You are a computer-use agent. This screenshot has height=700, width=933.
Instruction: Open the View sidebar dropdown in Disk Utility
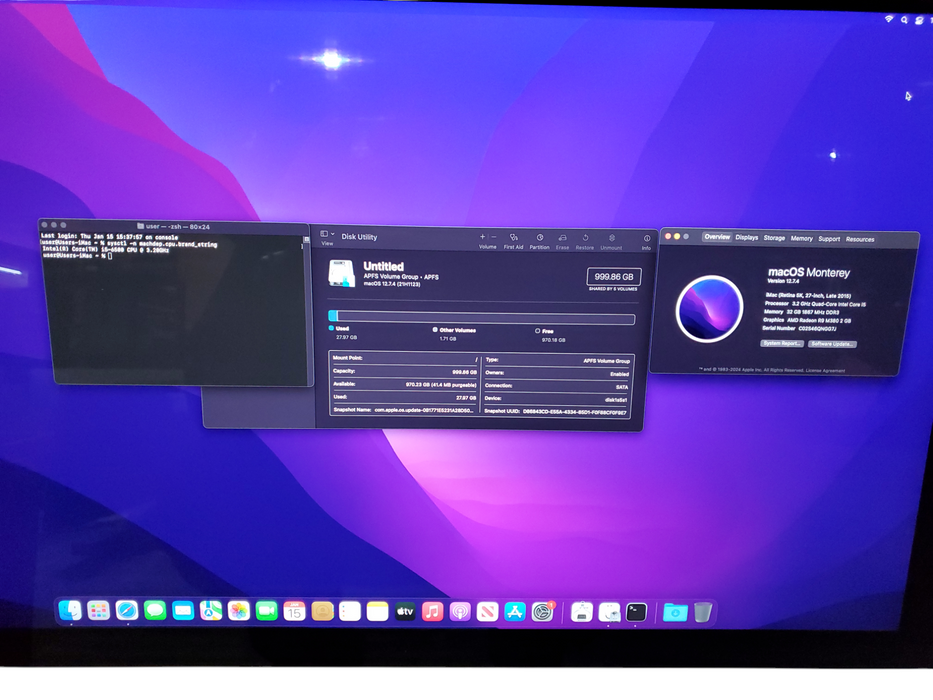tap(327, 235)
